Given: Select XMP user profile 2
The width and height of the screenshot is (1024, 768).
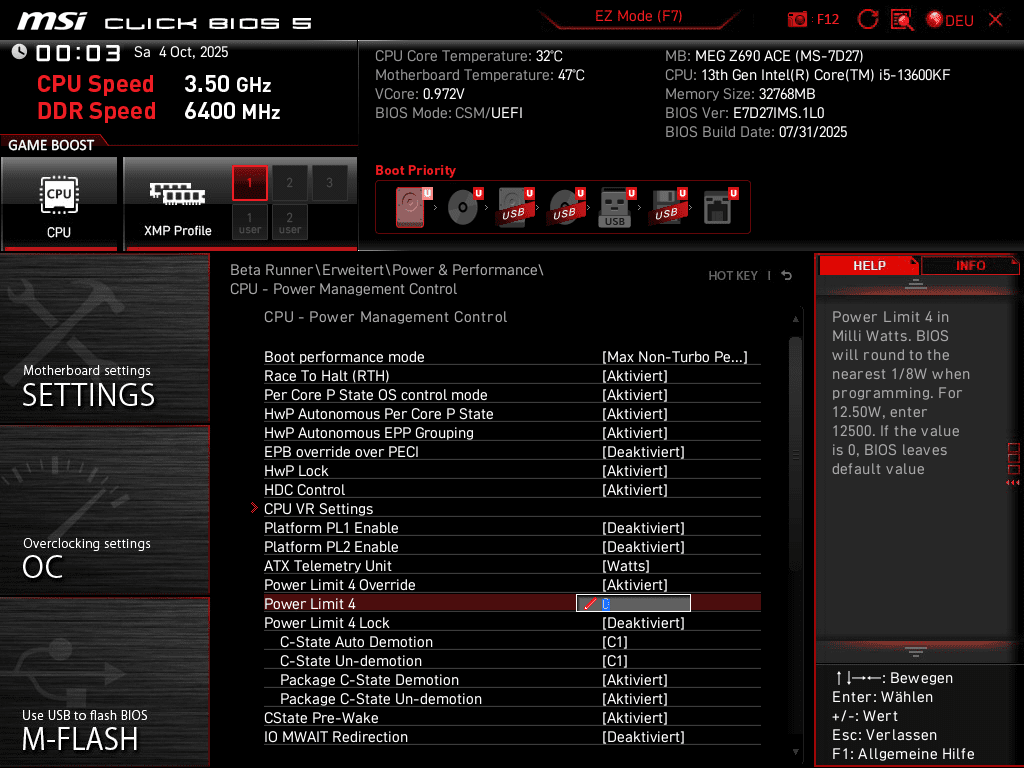Looking at the screenshot, I should 289,223.
